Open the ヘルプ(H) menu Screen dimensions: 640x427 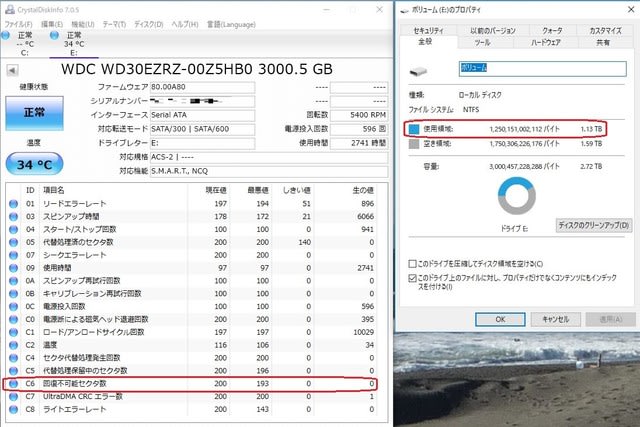click(184, 24)
